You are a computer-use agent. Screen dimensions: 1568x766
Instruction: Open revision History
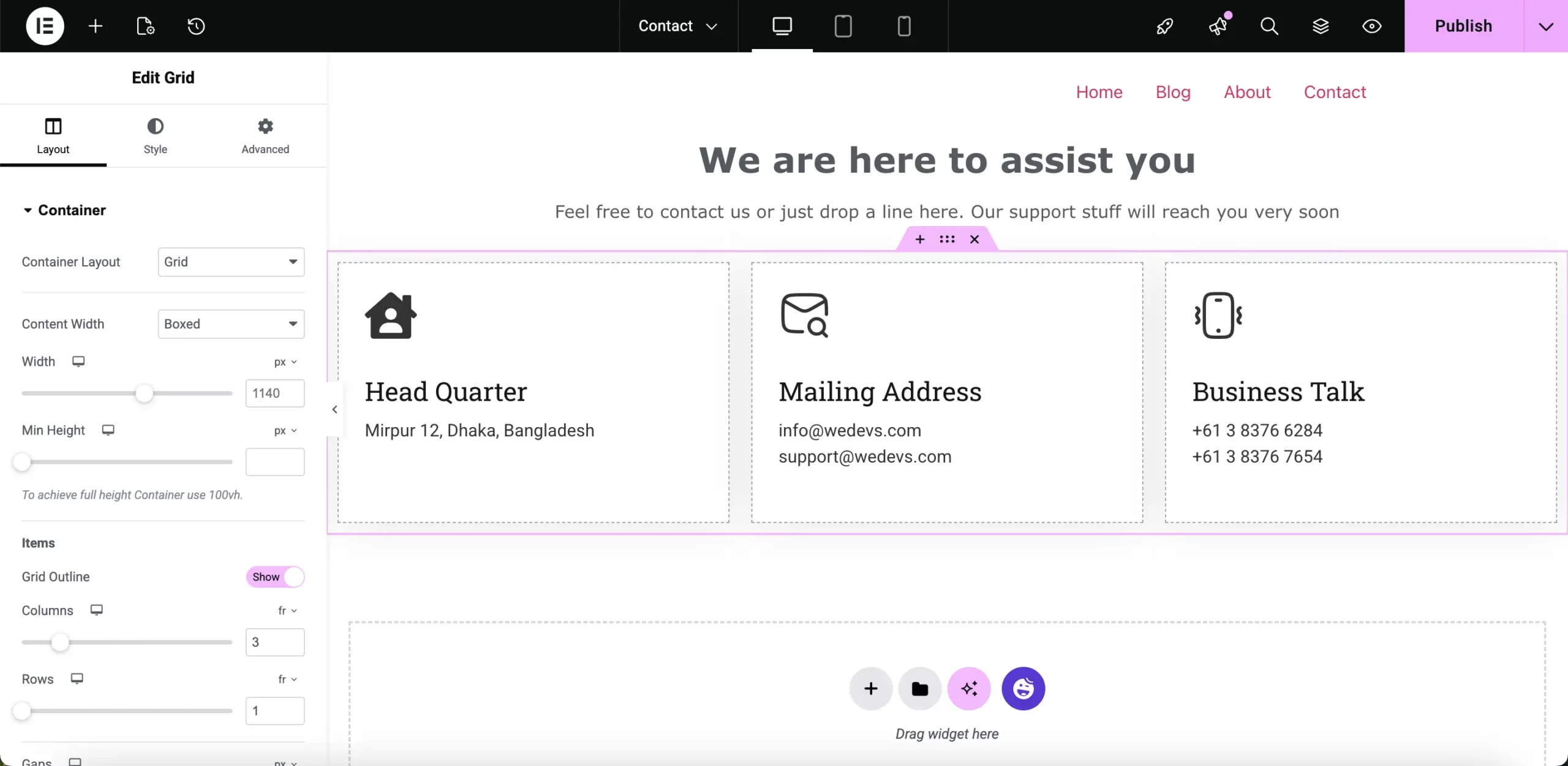tap(195, 26)
